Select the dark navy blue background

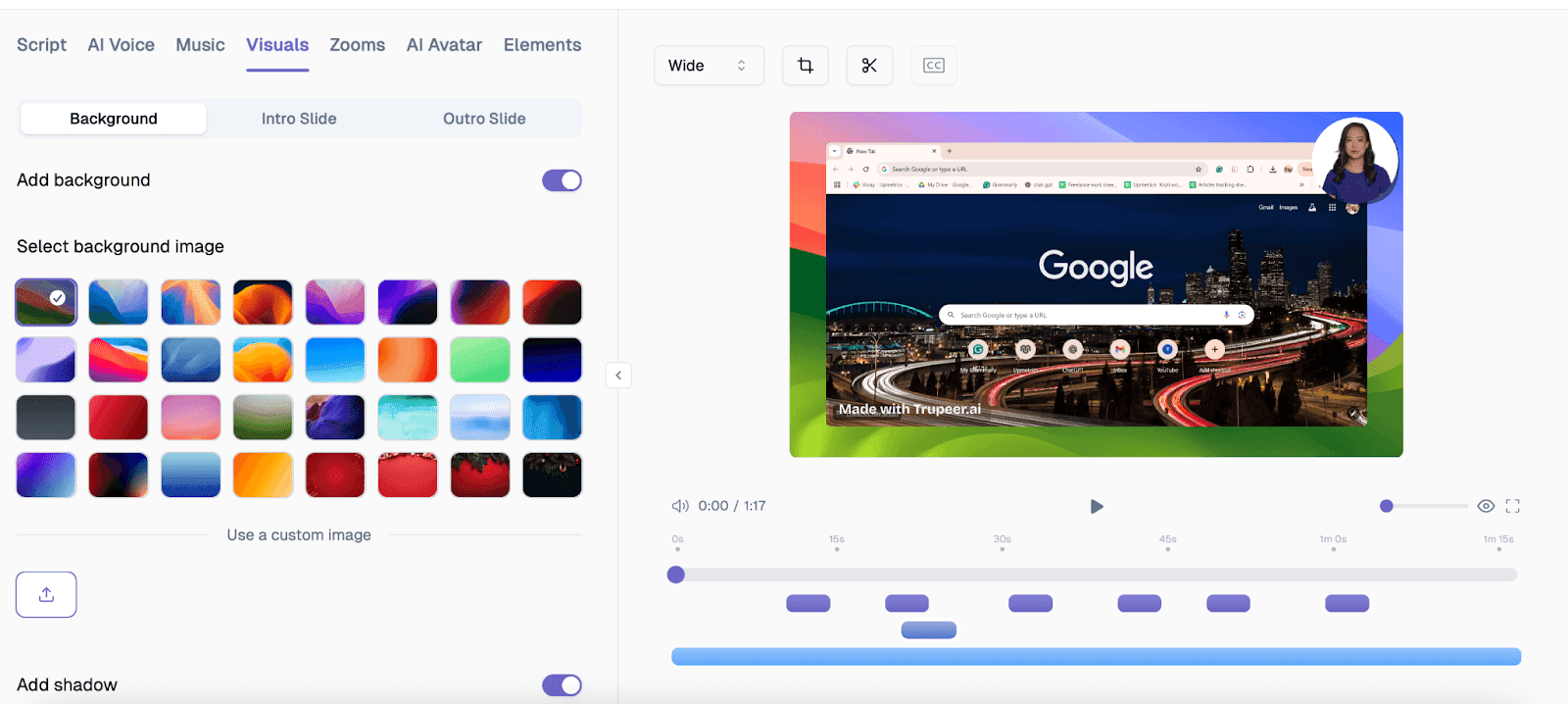[x=552, y=360]
